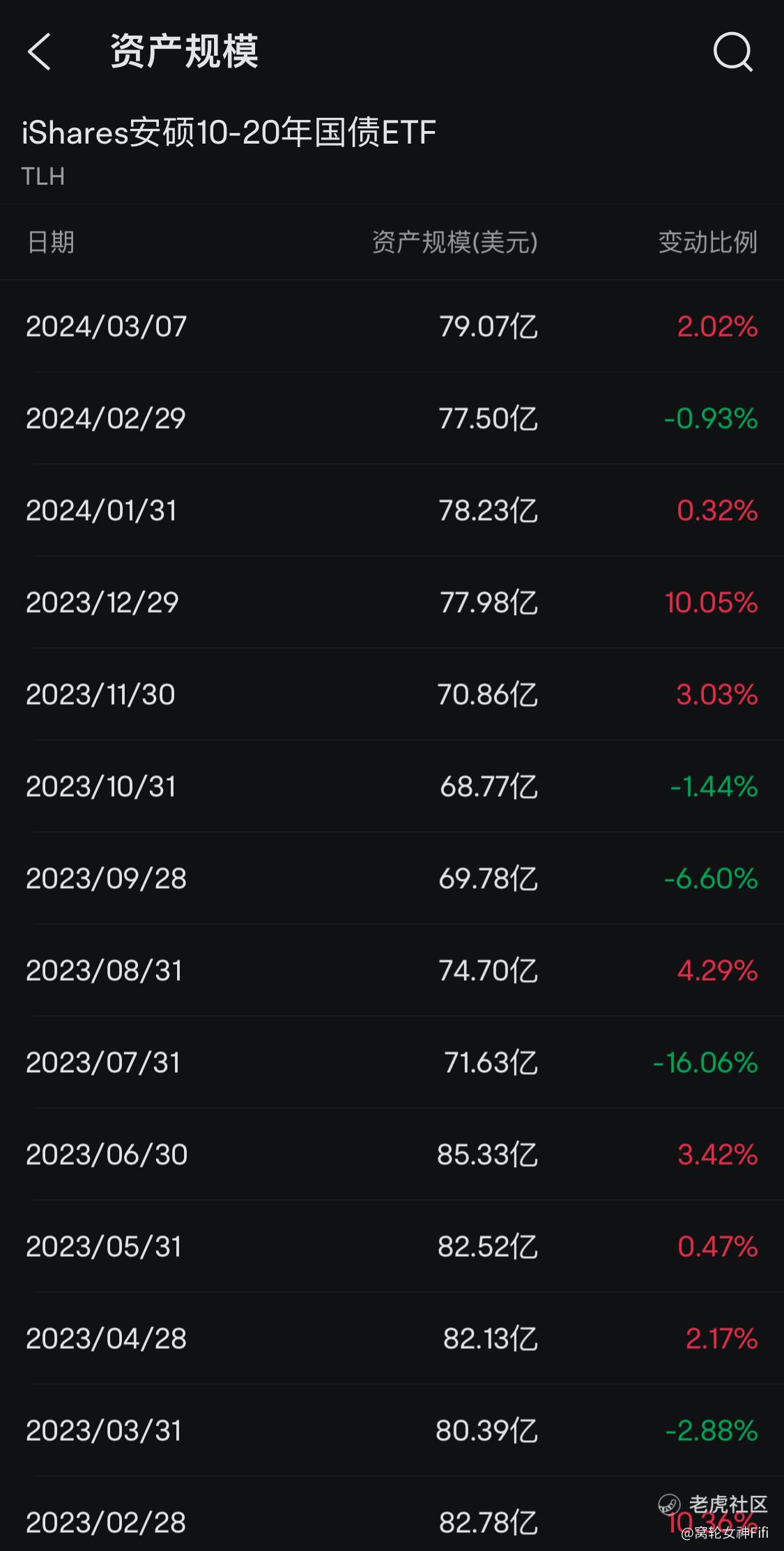The image size is (784, 1551).
Task: Tap the 82.13亿 asset value
Action: coord(491,1338)
